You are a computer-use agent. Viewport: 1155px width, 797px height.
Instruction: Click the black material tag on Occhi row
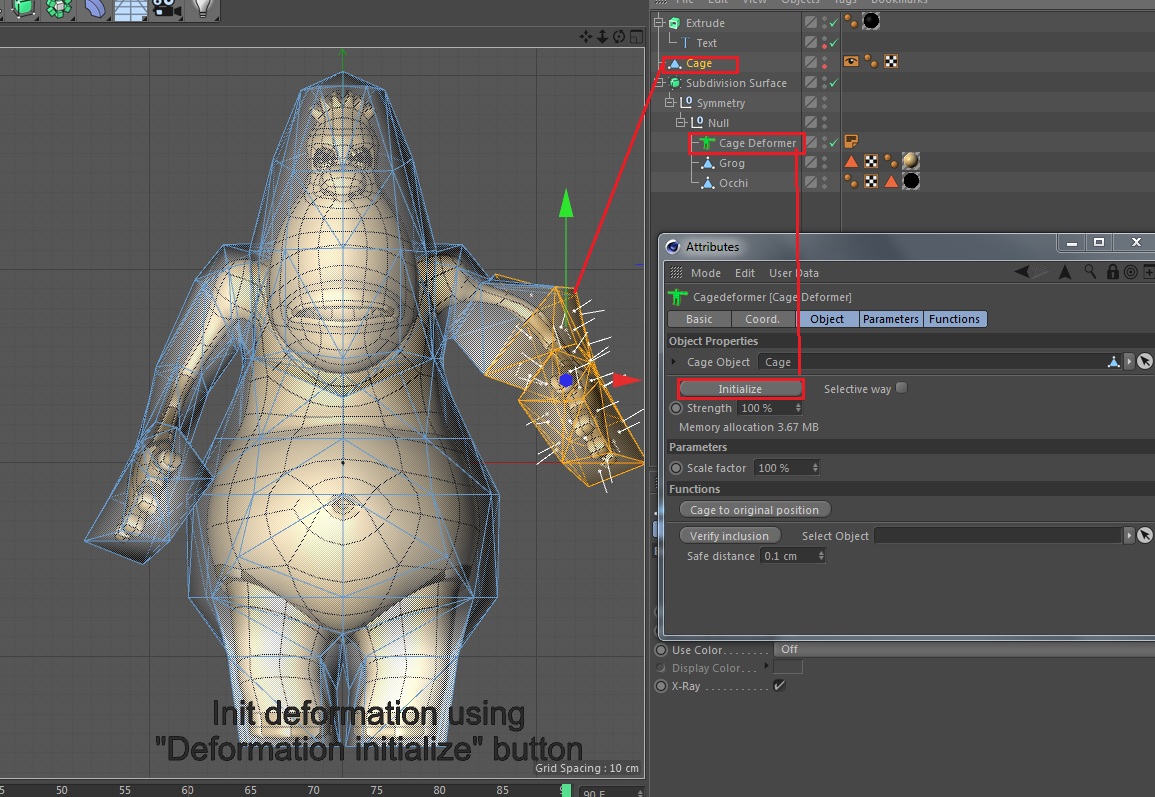pos(911,180)
